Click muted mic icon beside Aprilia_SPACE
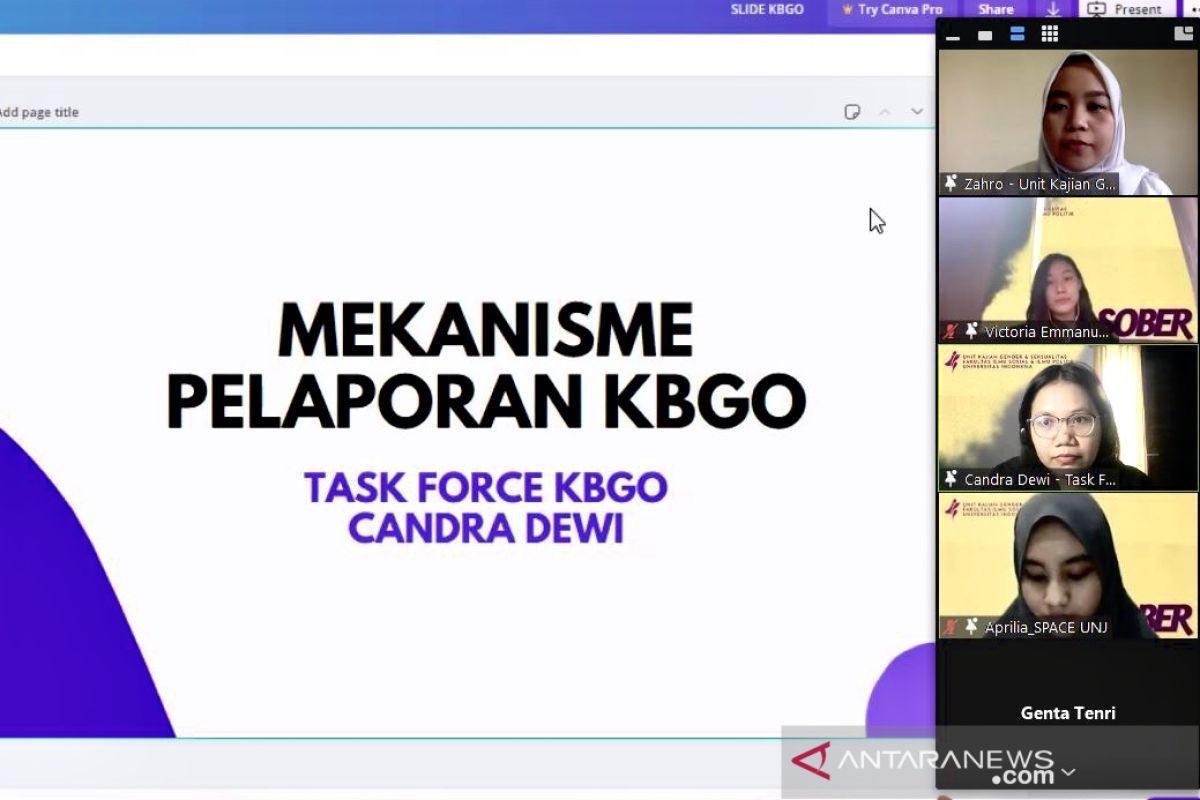This screenshot has width=1200, height=800. 951,627
